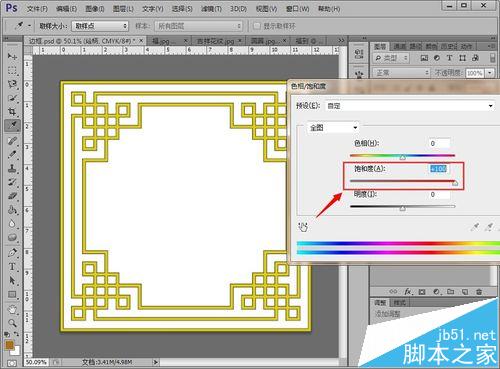Click the Hue value input field
Image resolution: width=500 pixels, height=369 pixels.
(x=439, y=143)
